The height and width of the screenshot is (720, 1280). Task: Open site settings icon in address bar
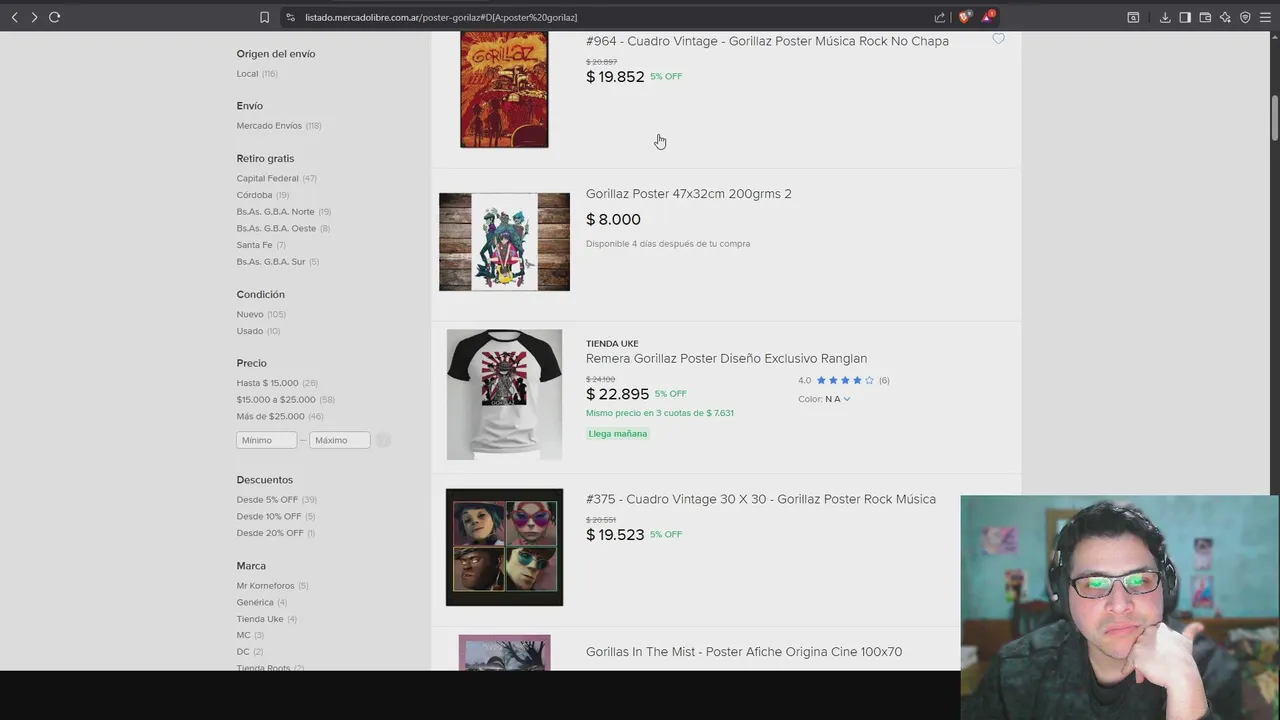coord(290,17)
